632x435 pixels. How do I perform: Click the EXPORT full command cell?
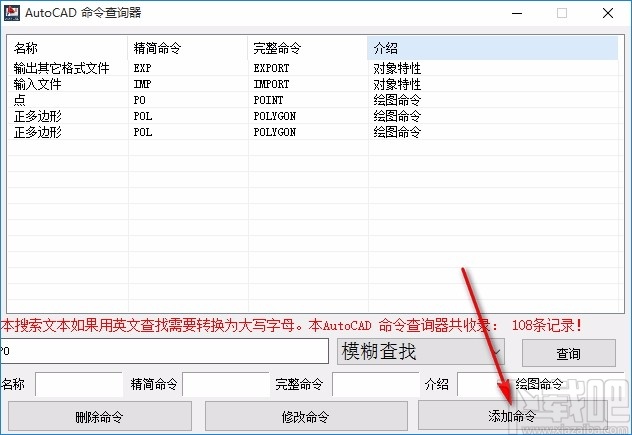coord(271,68)
